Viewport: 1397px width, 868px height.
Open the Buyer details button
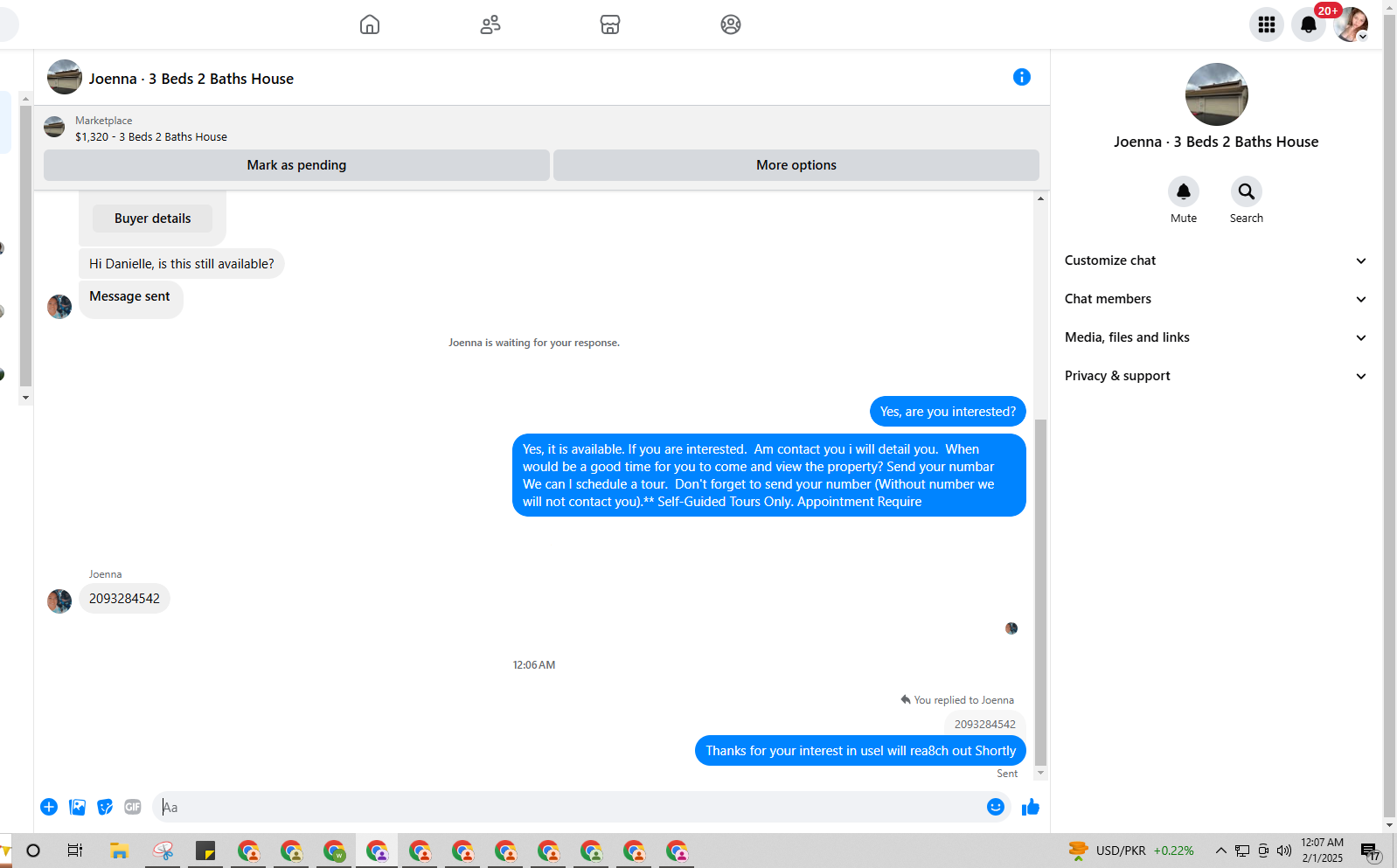click(x=152, y=219)
